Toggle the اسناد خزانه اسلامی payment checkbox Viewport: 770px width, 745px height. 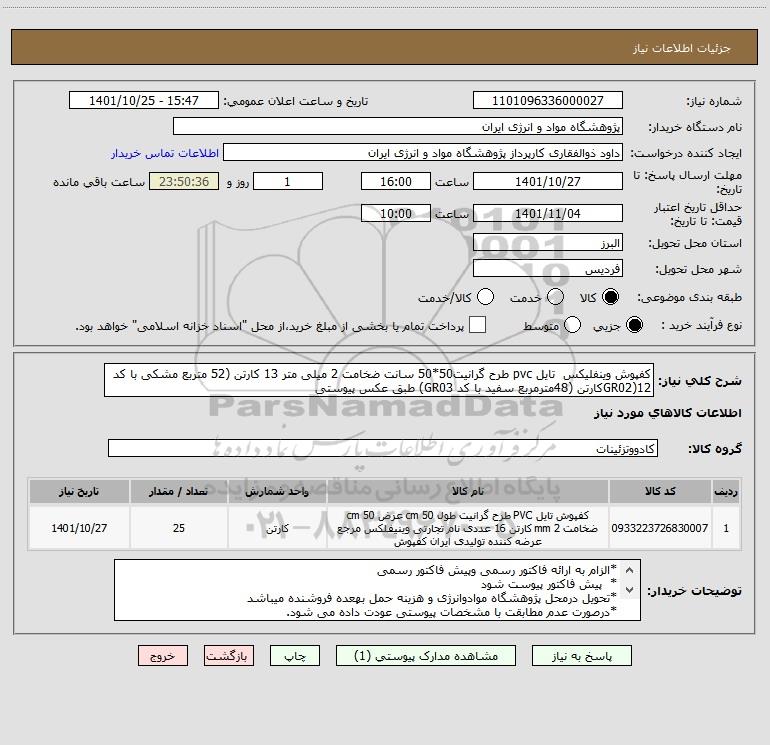477,325
